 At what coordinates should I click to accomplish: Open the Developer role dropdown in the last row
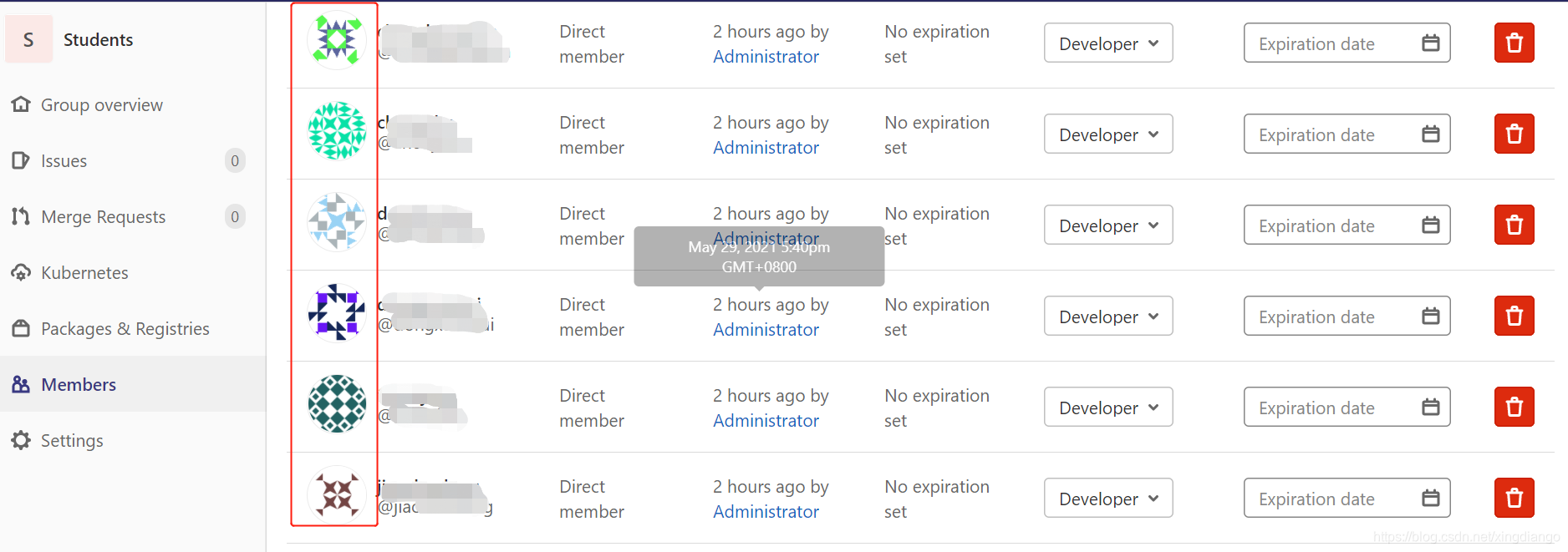pyautogui.click(x=1107, y=499)
